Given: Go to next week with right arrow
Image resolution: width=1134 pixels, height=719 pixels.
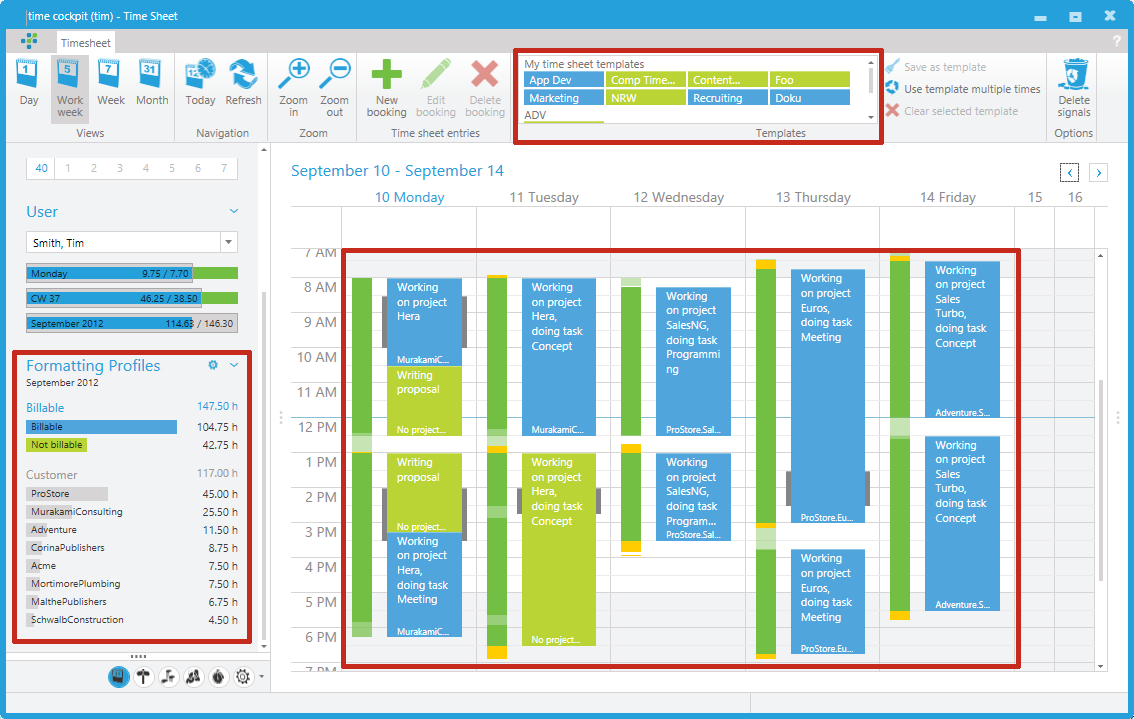Looking at the screenshot, I should pyautogui.click(x=1098, y=173).
